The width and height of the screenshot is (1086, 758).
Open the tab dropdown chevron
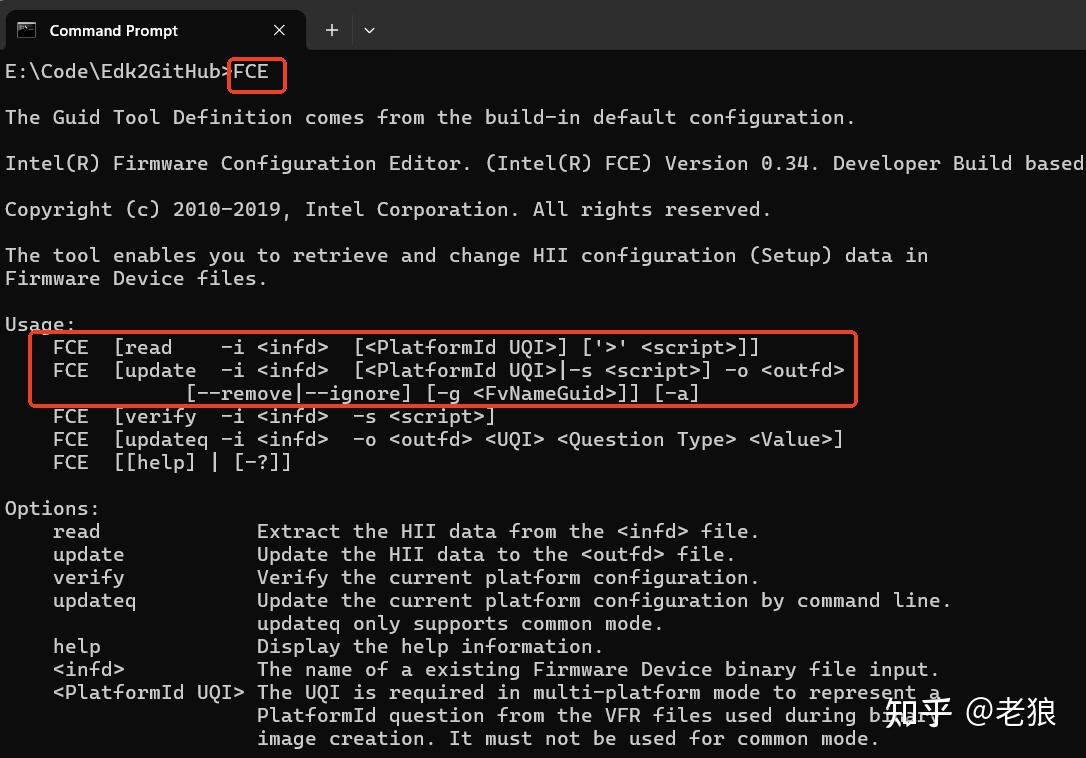369,30
